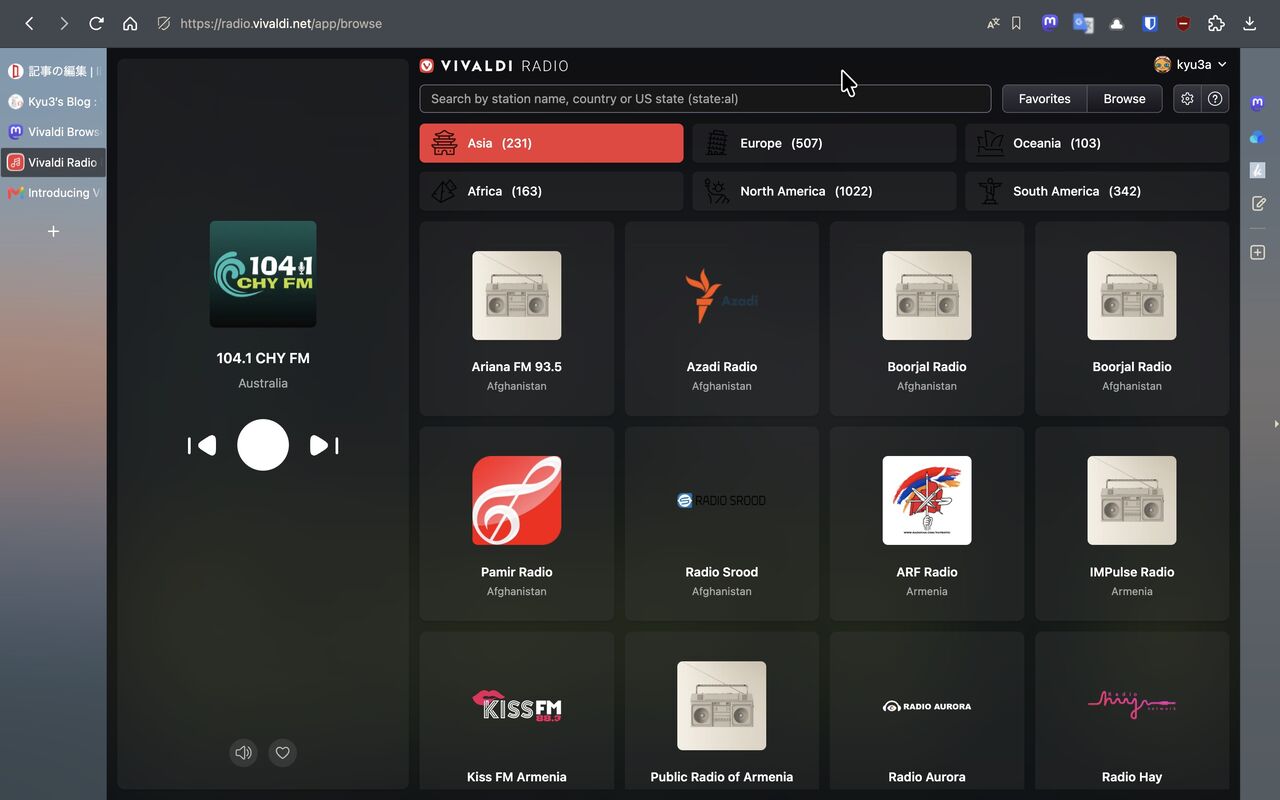Open the Radio Hay station card
The image size is (1280, 800).
click(1132, 712)
